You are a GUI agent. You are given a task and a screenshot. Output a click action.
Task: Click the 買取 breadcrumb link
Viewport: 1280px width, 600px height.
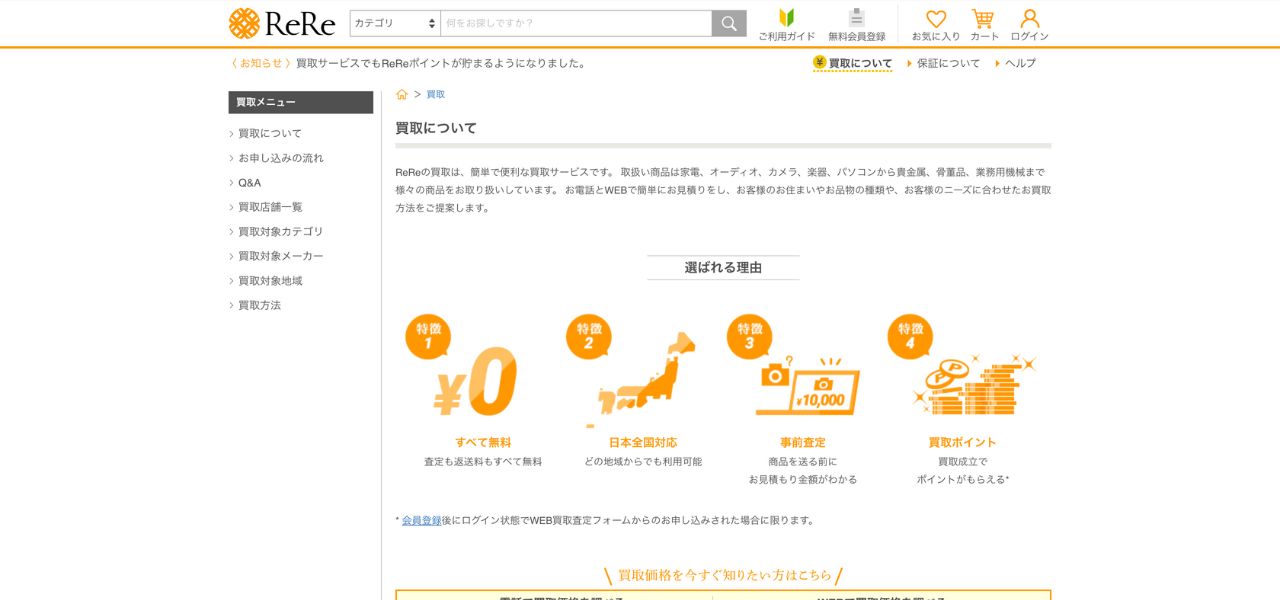(436, 94)
